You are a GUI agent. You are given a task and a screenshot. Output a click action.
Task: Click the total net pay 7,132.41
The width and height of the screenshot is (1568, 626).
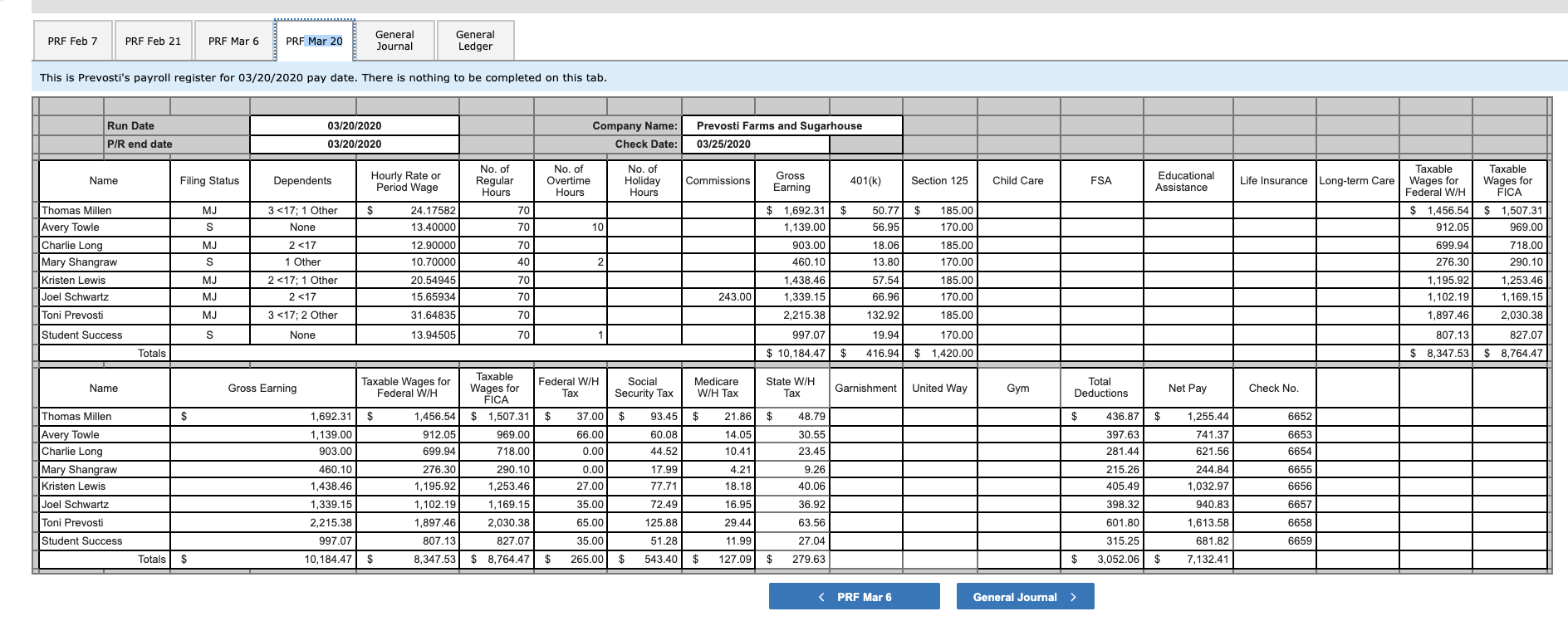[x=1187, y=559]
